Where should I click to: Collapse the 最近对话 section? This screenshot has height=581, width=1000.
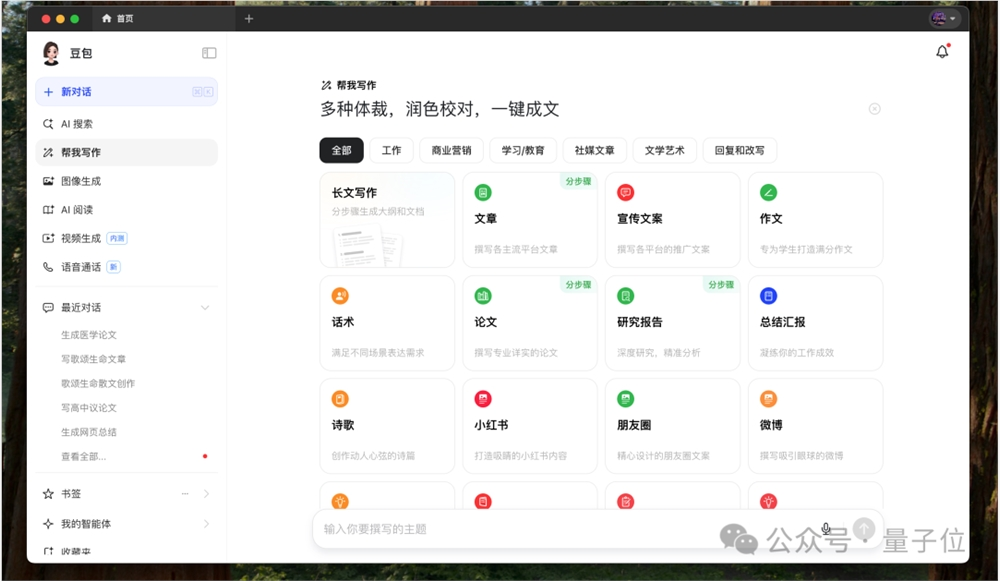pyautogui.click(x=205, y=307)
